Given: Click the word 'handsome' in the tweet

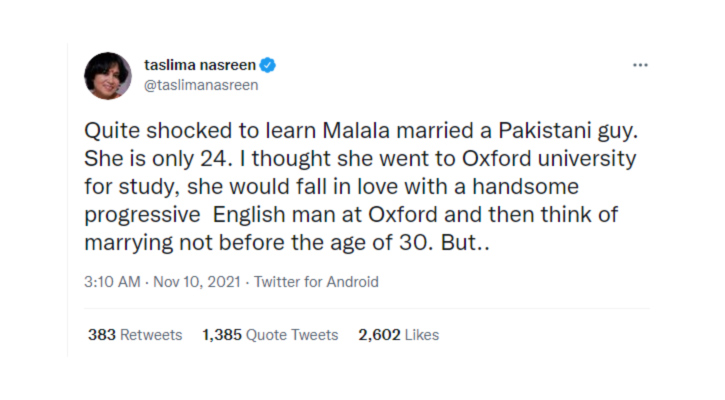Looking at the screenshot, I should pos(525,187).
